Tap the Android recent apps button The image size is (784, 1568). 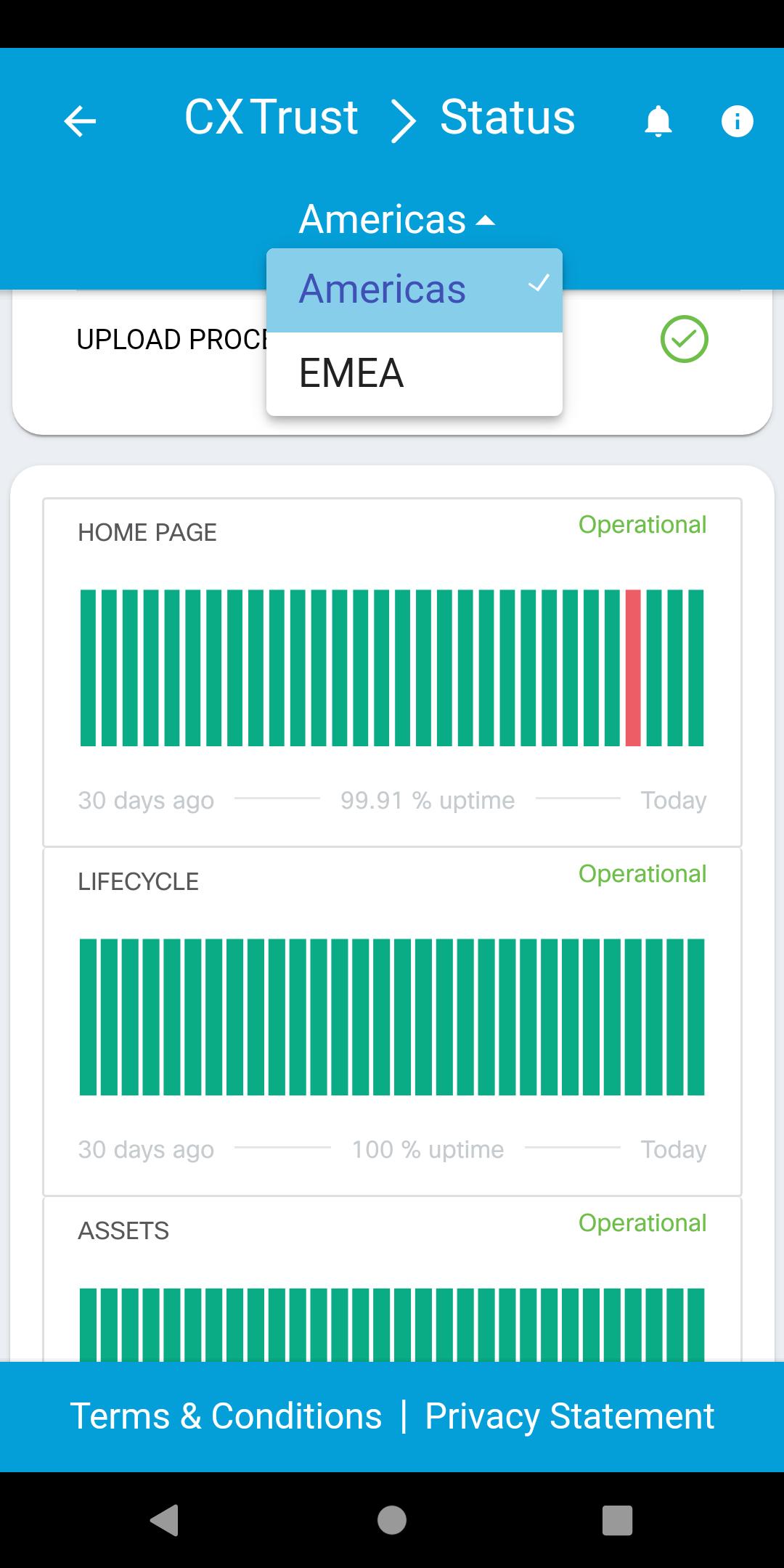pyautogui.click(x=618, y=1520)
